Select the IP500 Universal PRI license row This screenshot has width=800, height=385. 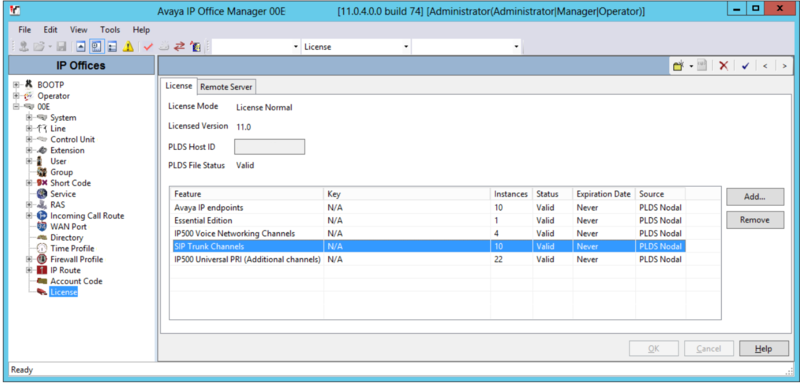[428, 260]
